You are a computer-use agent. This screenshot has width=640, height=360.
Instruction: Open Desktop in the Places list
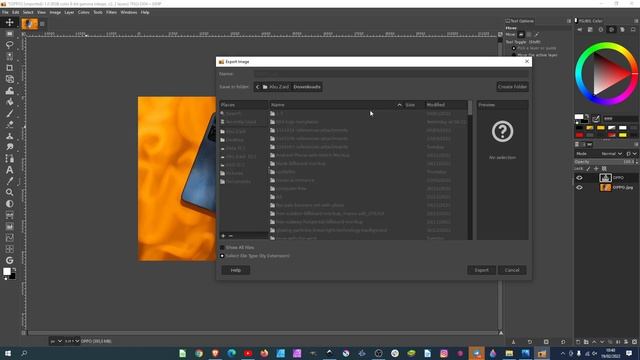pos(235,140)
